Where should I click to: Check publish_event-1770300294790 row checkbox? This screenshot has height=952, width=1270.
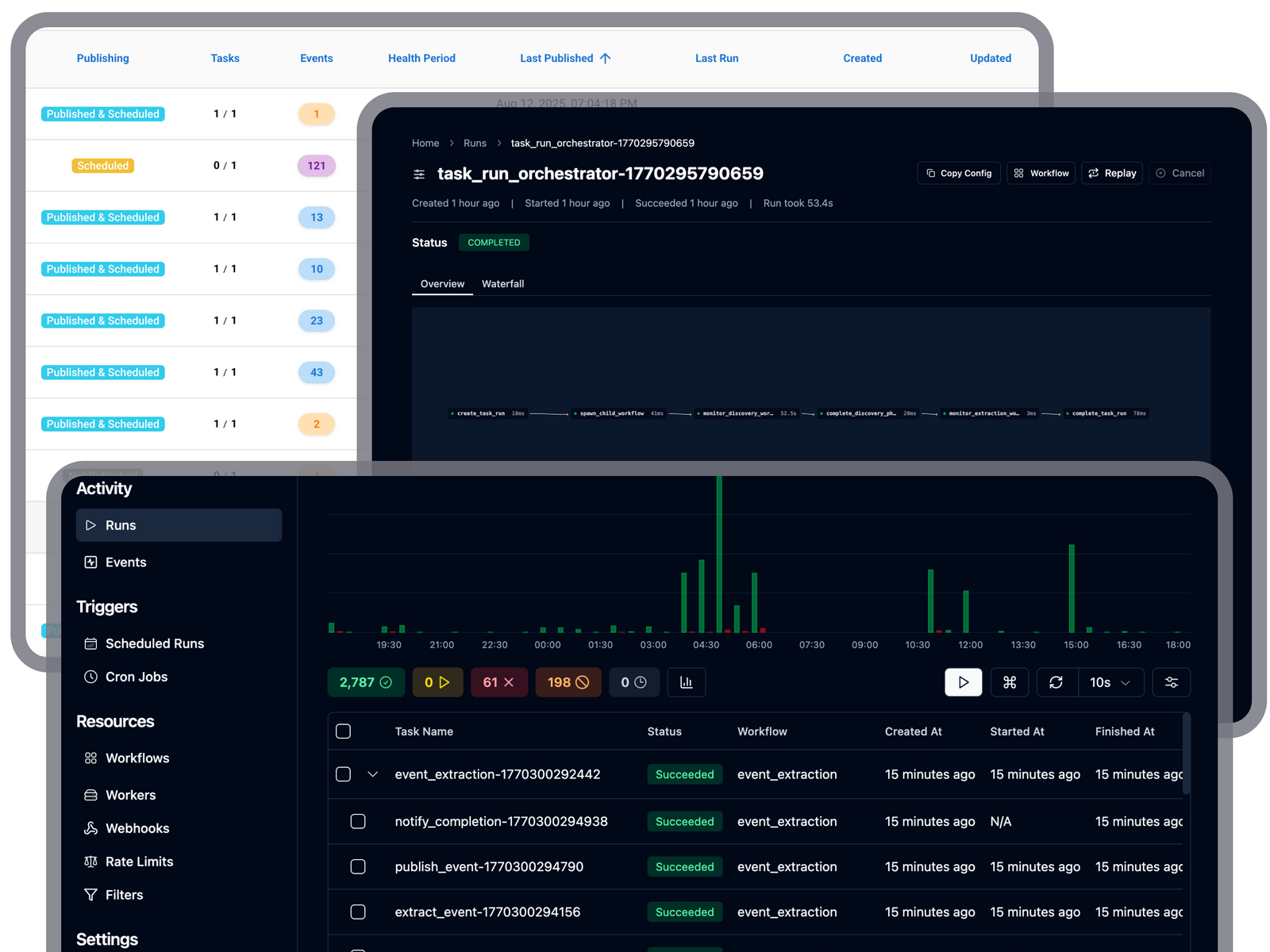pos(358,866)
